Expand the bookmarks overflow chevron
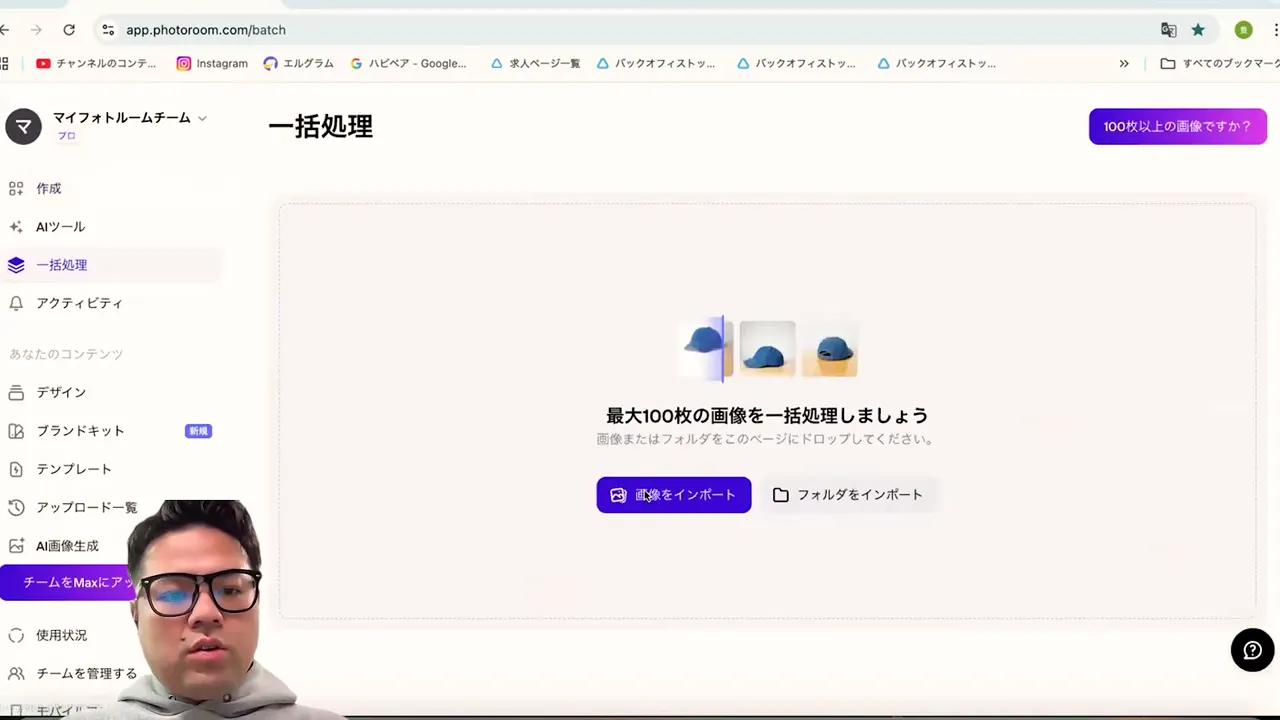Image resolution: width=1280 pixels, height=720 pixels. [1124, 63]
